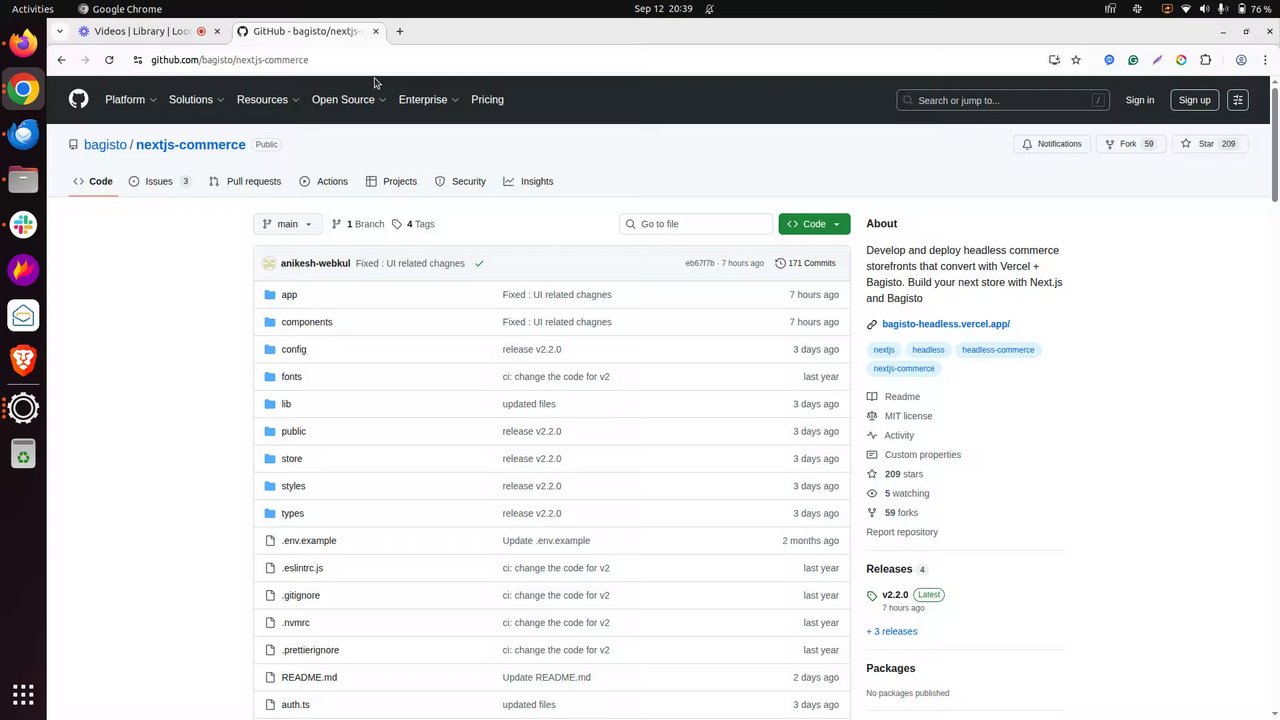
Task: Open the Pricing page
Action: pos(487,100)
